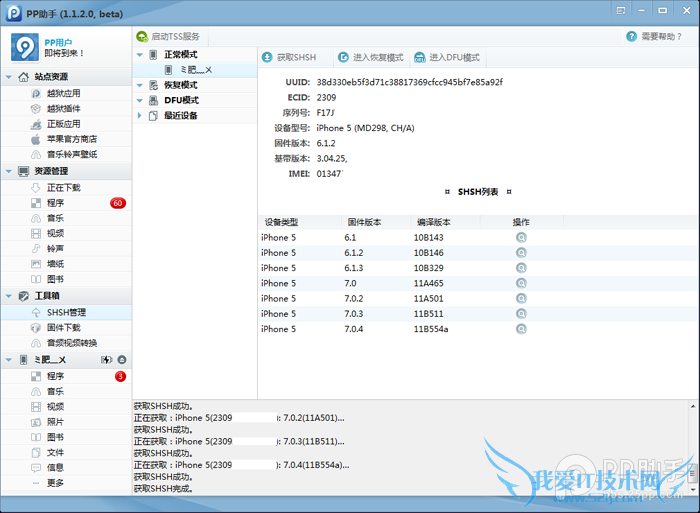Click 进入恢复模式 button
Screen dimensions: 700x513
[371, 57]
